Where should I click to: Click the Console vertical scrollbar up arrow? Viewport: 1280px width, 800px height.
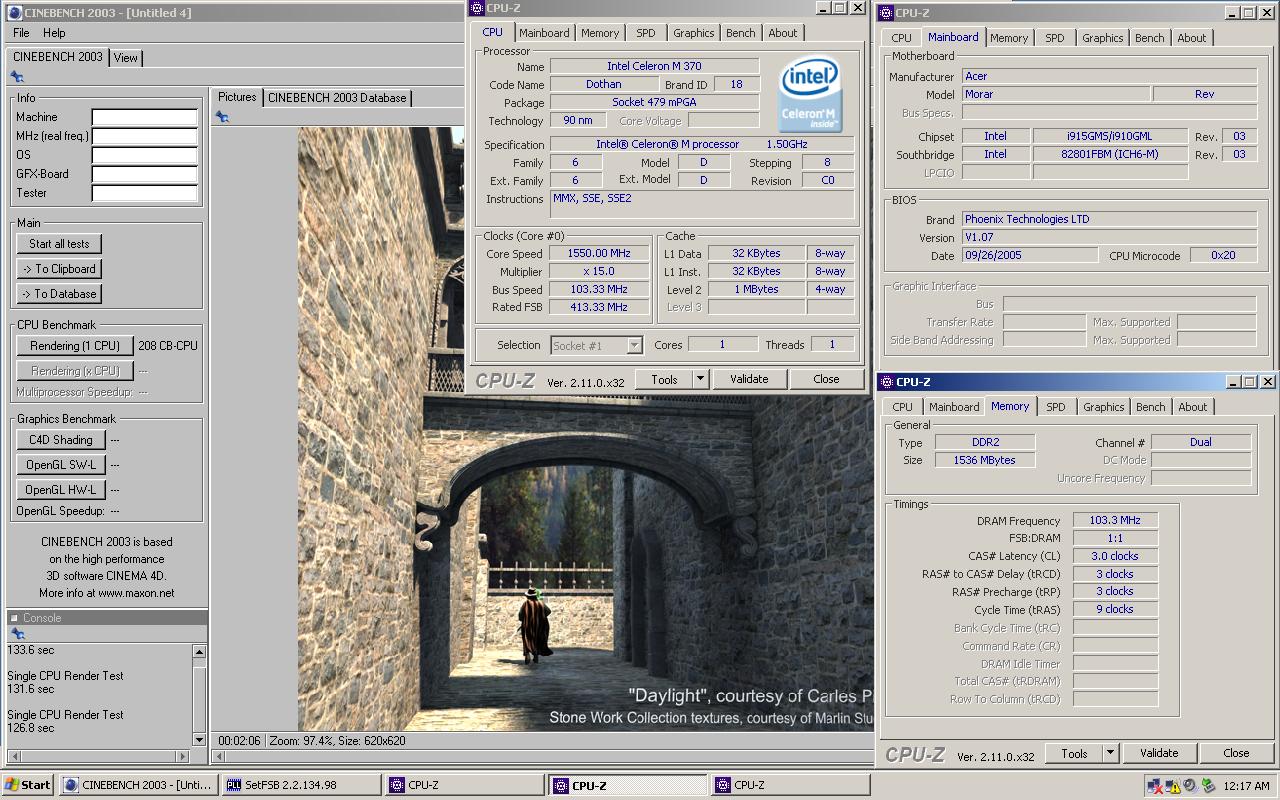(199, 652)
